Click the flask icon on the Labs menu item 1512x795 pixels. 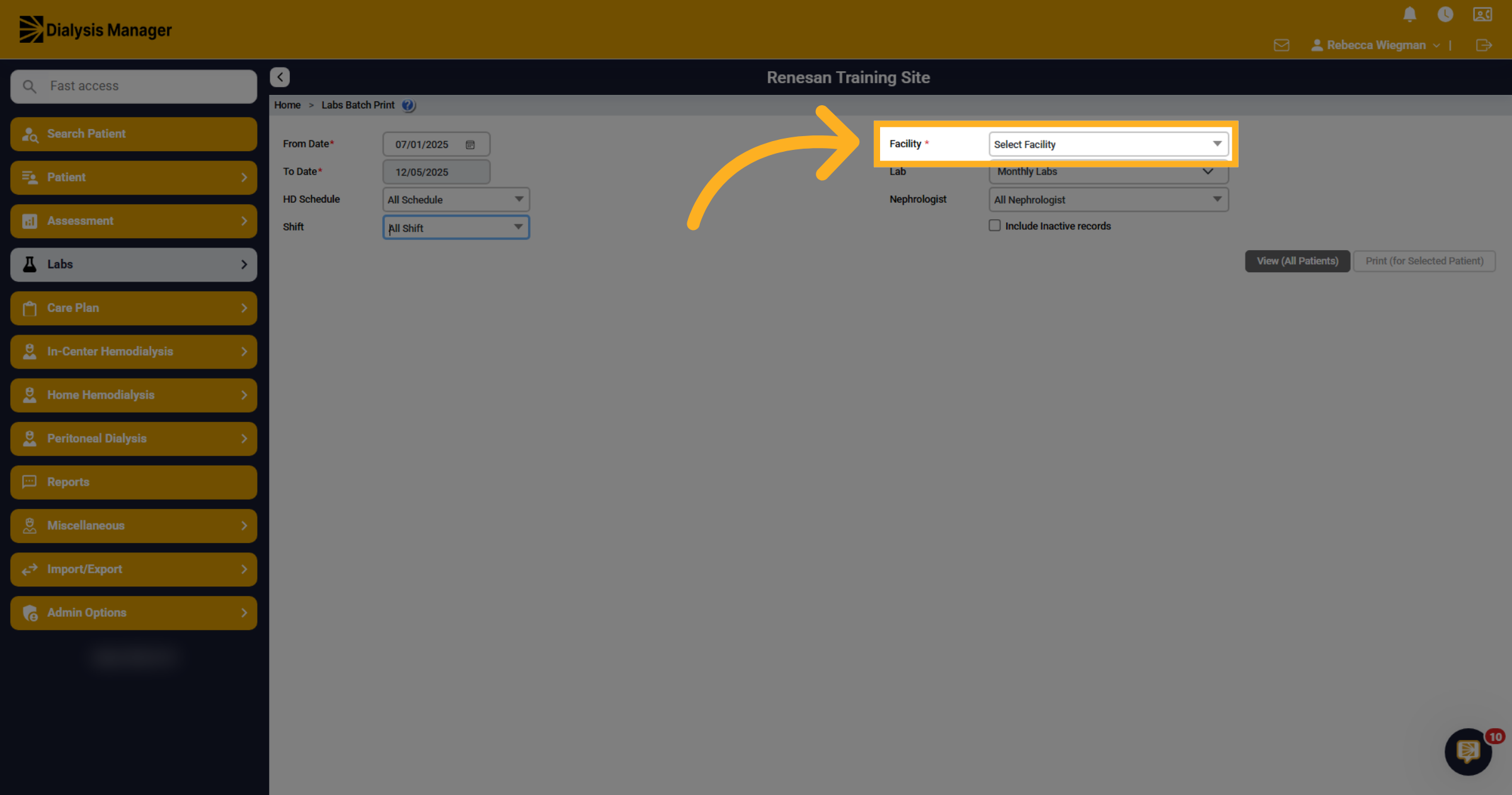[x=30, y=265]
